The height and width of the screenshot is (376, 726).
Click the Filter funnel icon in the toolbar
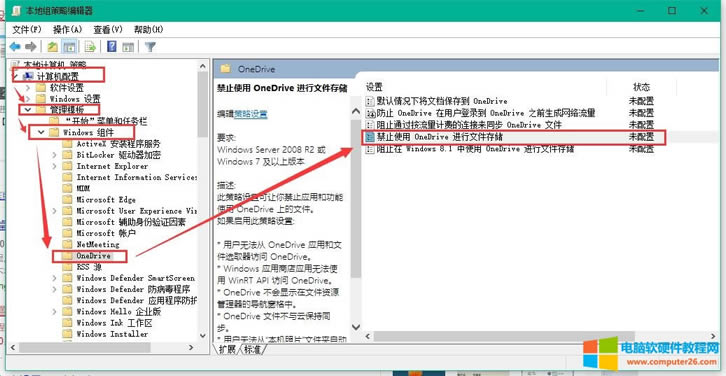click(150, 46)
